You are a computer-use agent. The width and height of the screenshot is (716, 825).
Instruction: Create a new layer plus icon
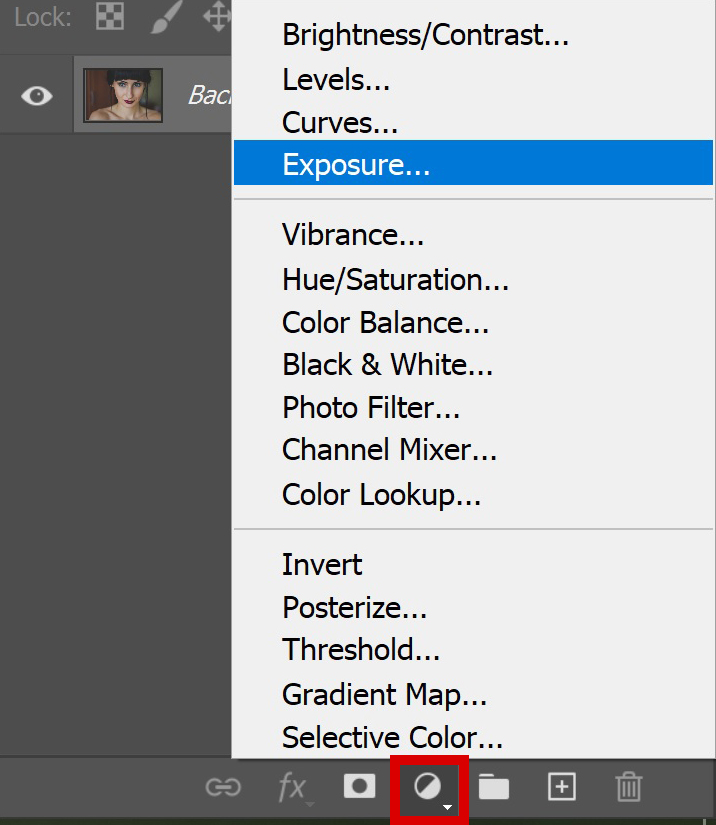pyautogui.click(x=562, y=787)
